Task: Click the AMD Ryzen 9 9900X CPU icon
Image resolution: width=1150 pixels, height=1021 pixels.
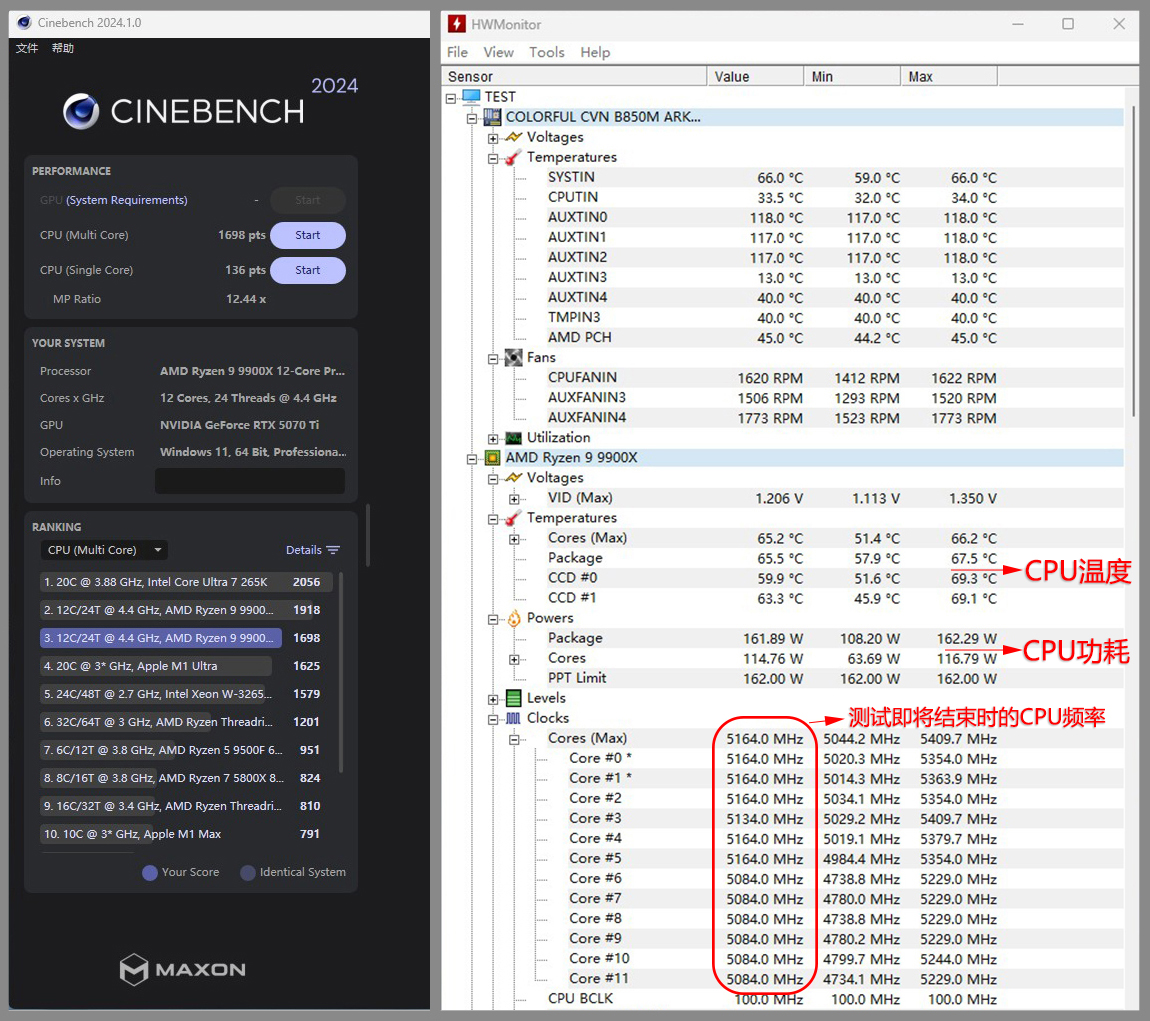Action: click(x=492, y=458)
